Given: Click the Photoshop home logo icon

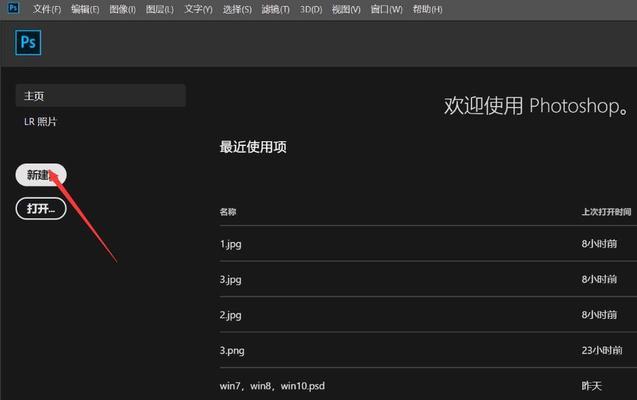Looking at the screenshot, I should tap(28, 42).
